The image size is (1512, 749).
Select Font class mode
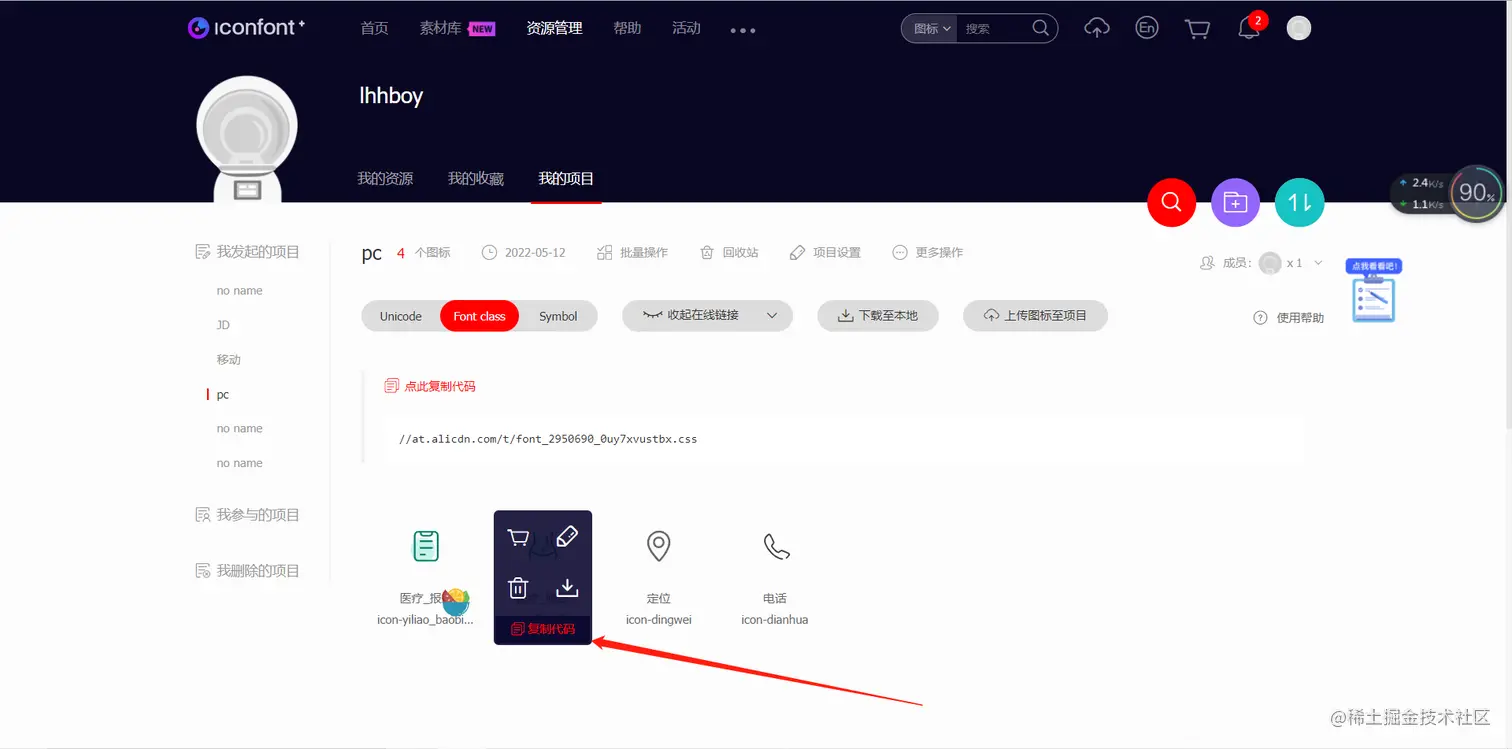point(480,316)
